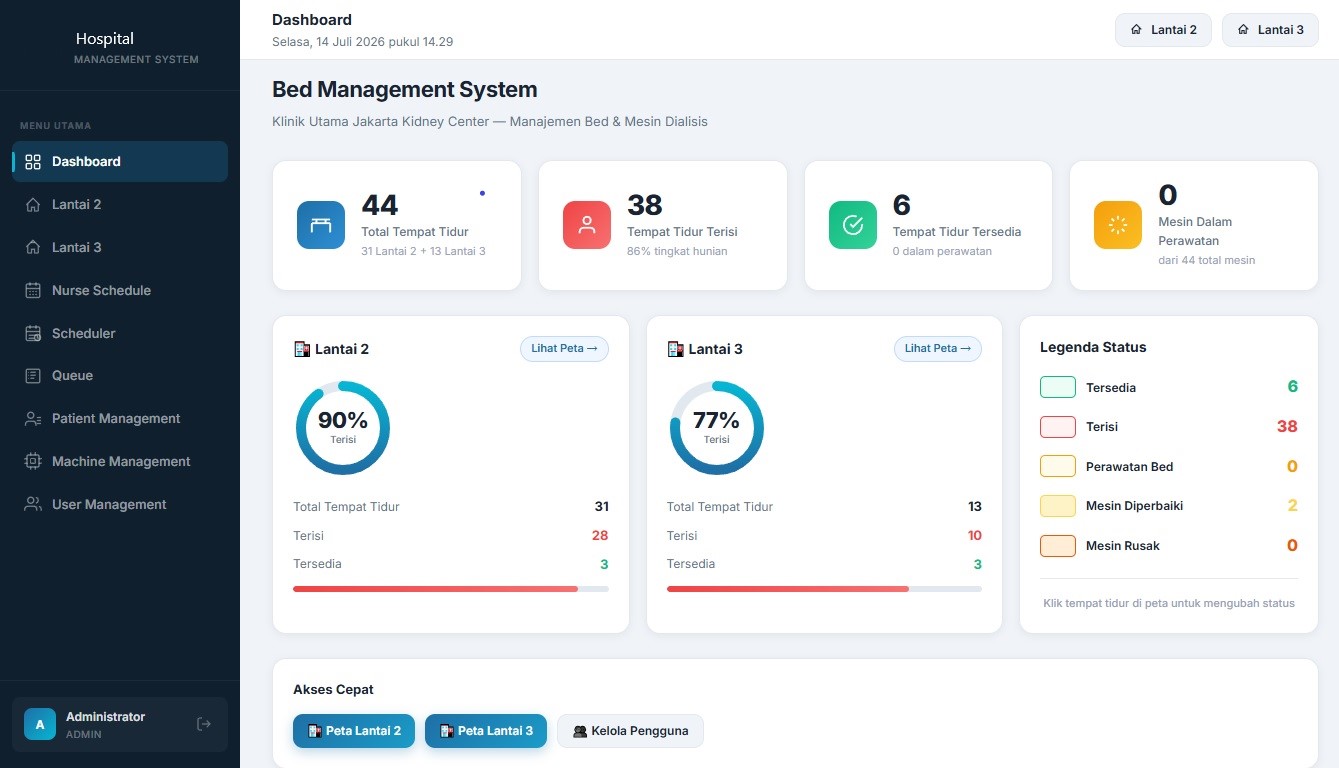The width and height of the screenshot is (1339, 768).
Task: Click the Administrator avatar letter A
Action: 40,724
